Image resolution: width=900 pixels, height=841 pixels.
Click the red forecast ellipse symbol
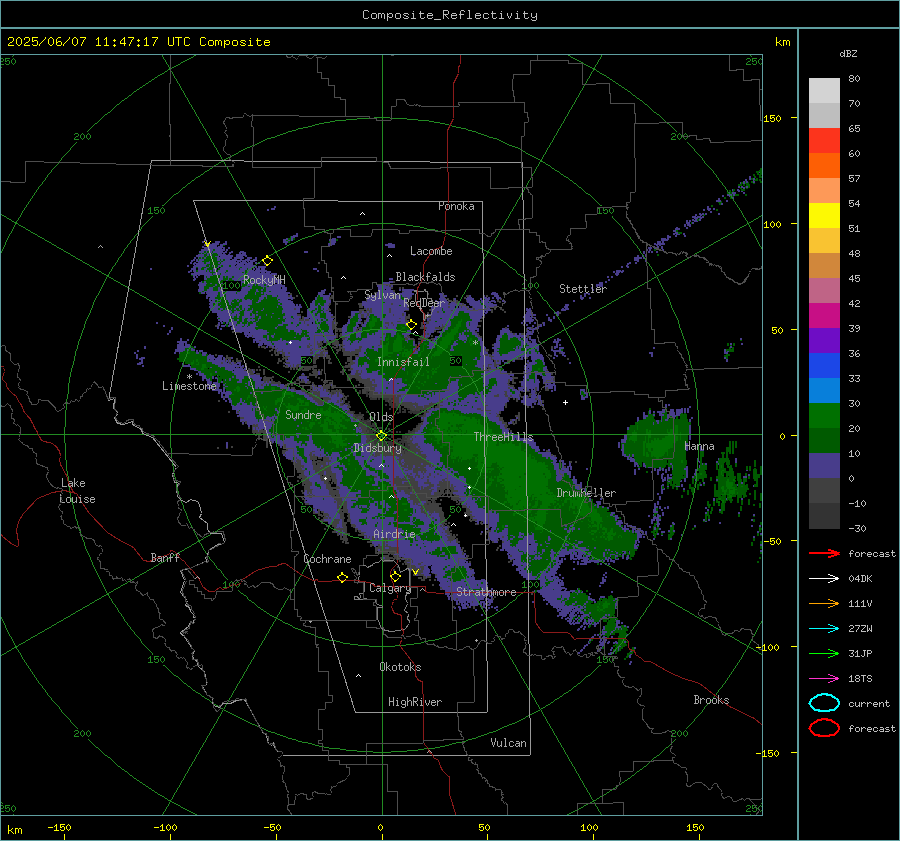pos(824,728)
